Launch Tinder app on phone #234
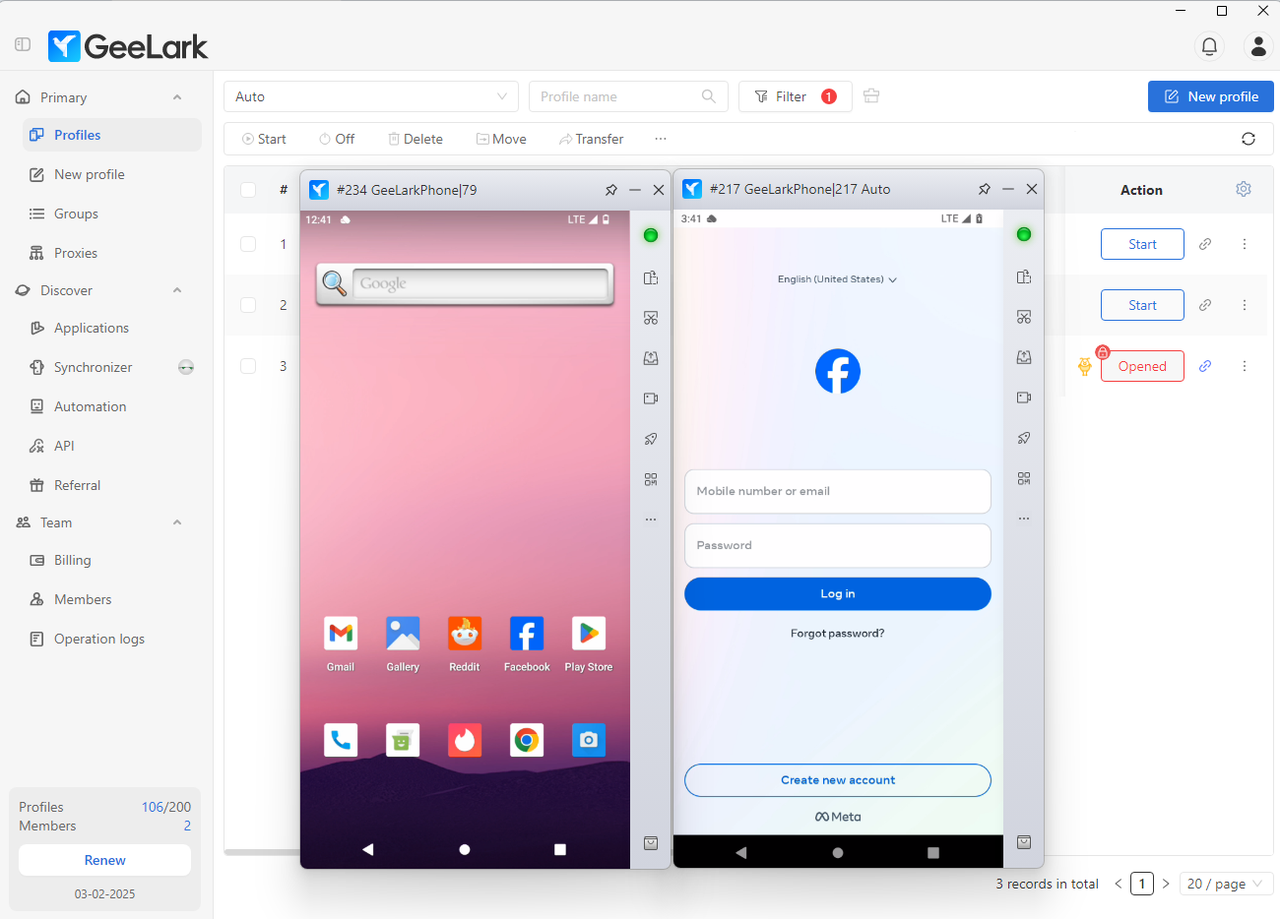The width and height of the screenshot is (1280, 919). click(x=464, y=740)
